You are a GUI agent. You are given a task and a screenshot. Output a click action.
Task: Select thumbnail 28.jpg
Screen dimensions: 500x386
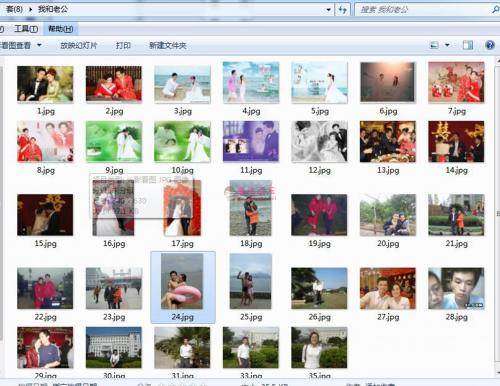point(456,288)
